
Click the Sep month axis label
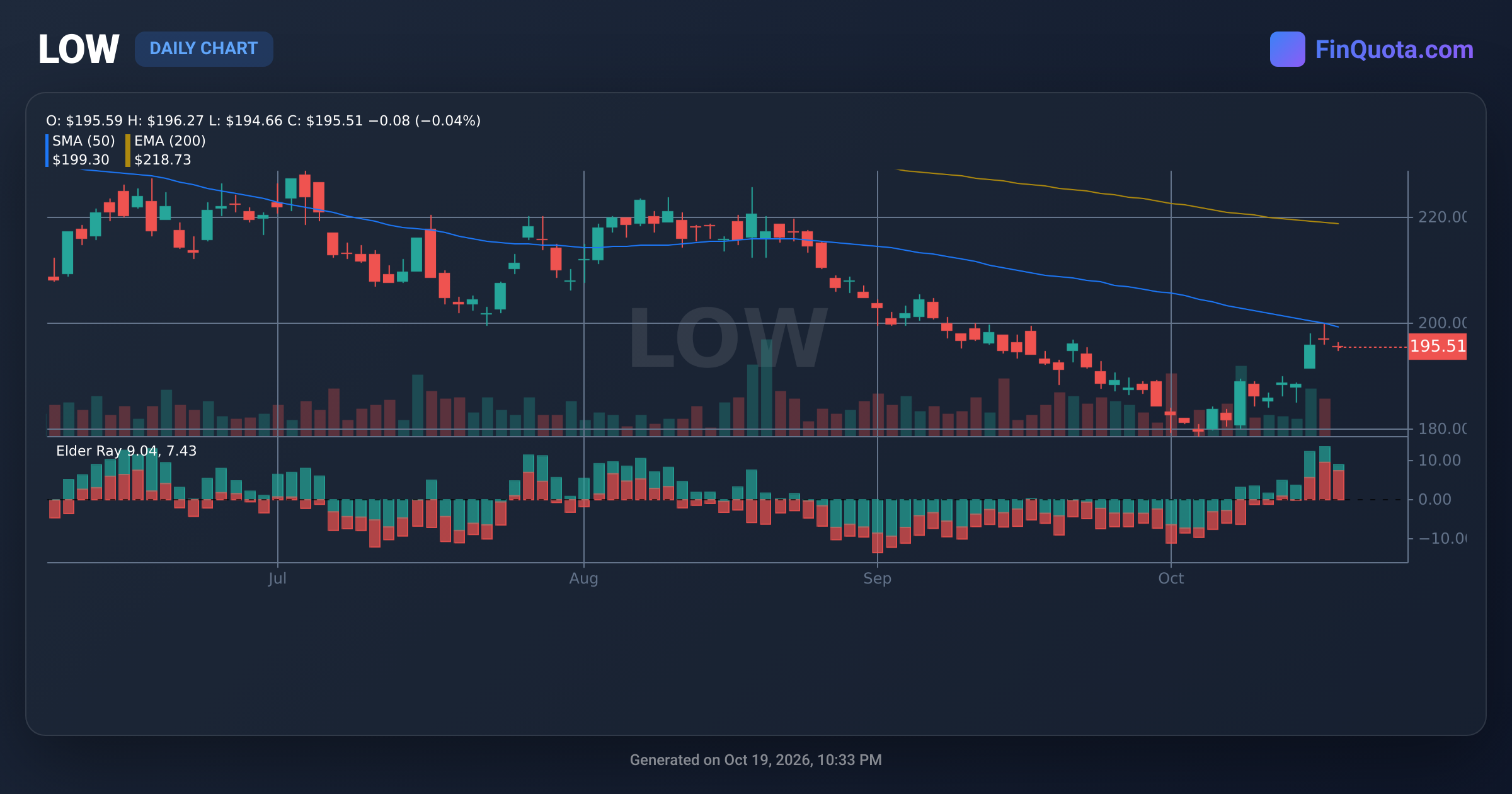pos(877,578)
